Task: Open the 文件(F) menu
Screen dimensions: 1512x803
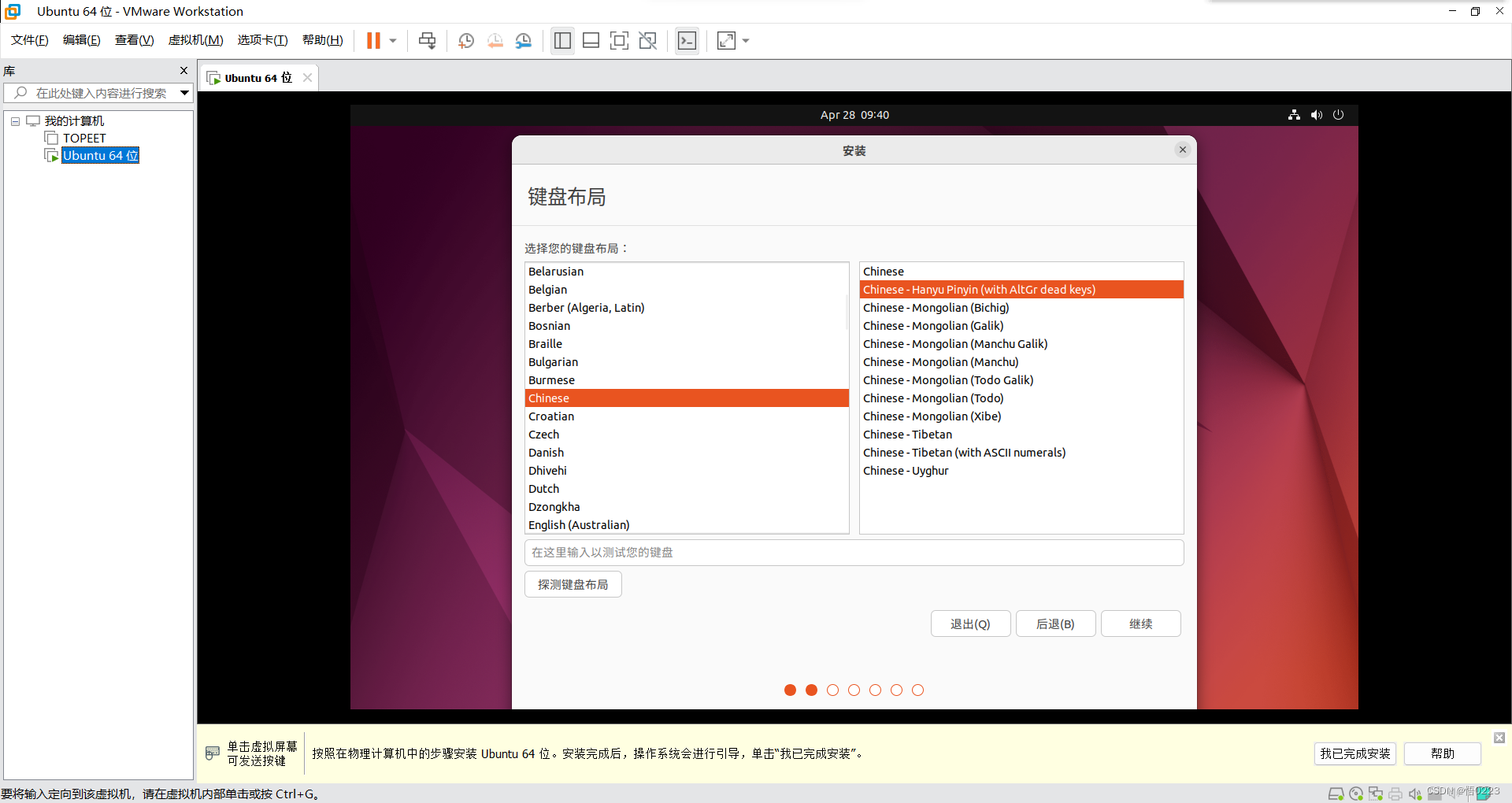Action: [x=30, y=40]
